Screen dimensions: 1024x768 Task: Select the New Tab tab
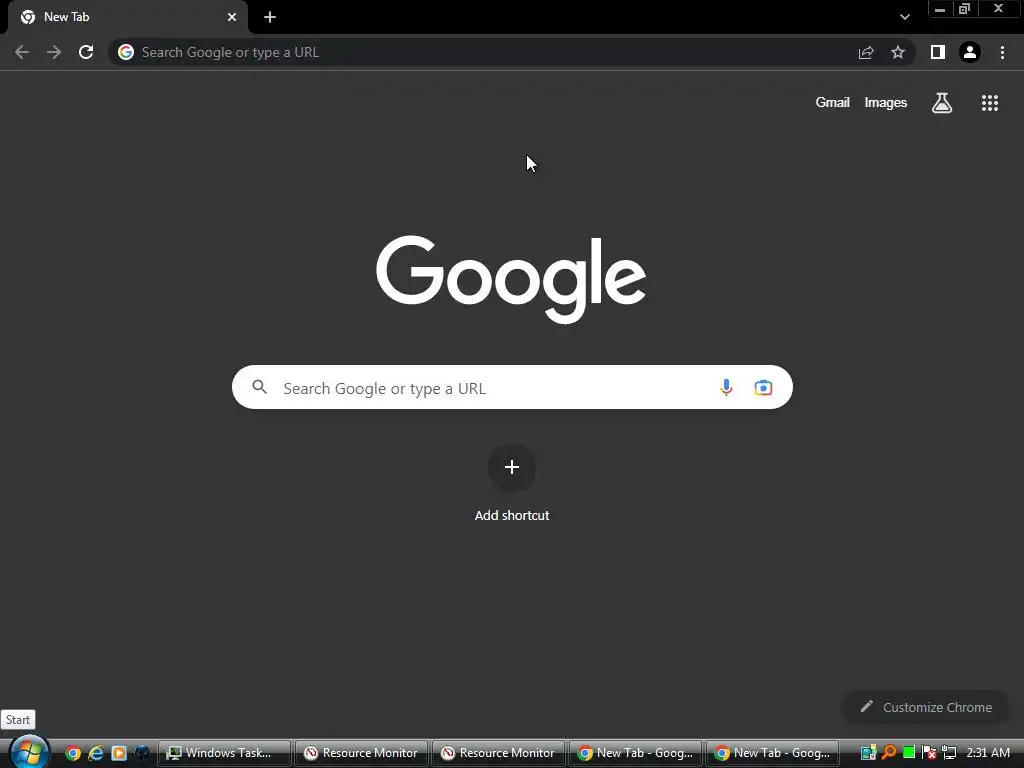point(128,18)
